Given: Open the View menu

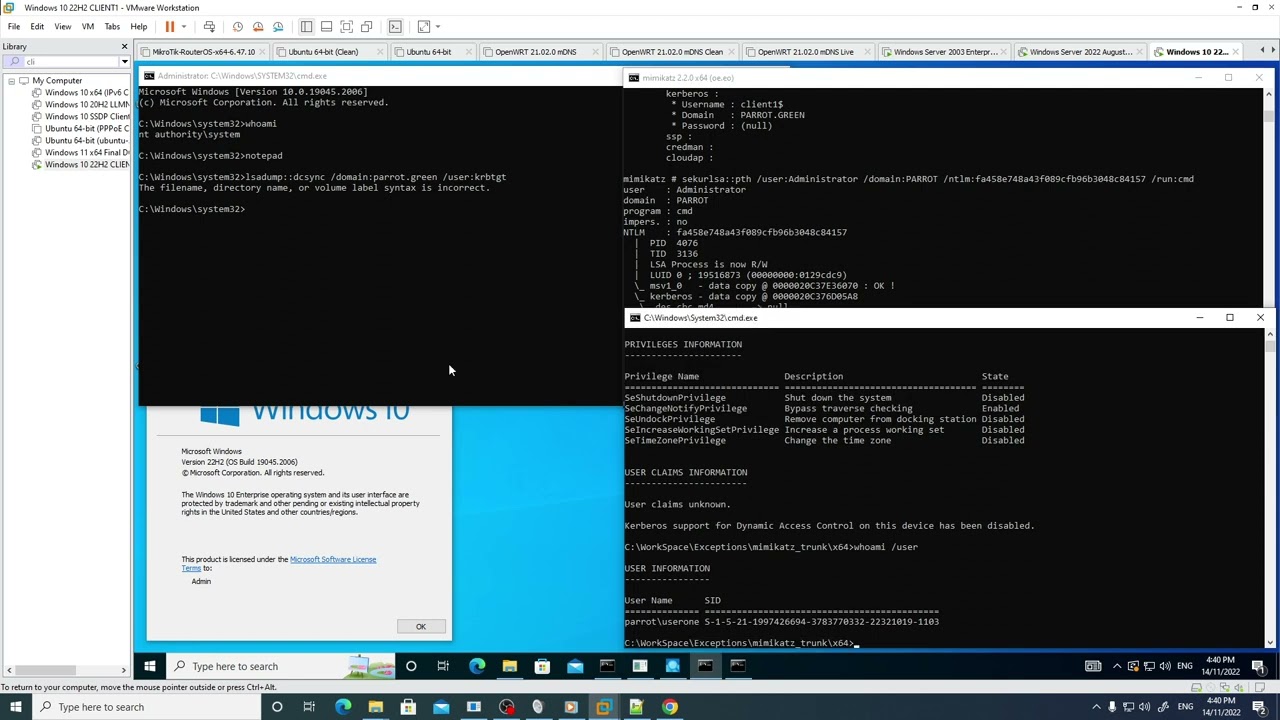Looking at the screenshot, I should [62, 27].
